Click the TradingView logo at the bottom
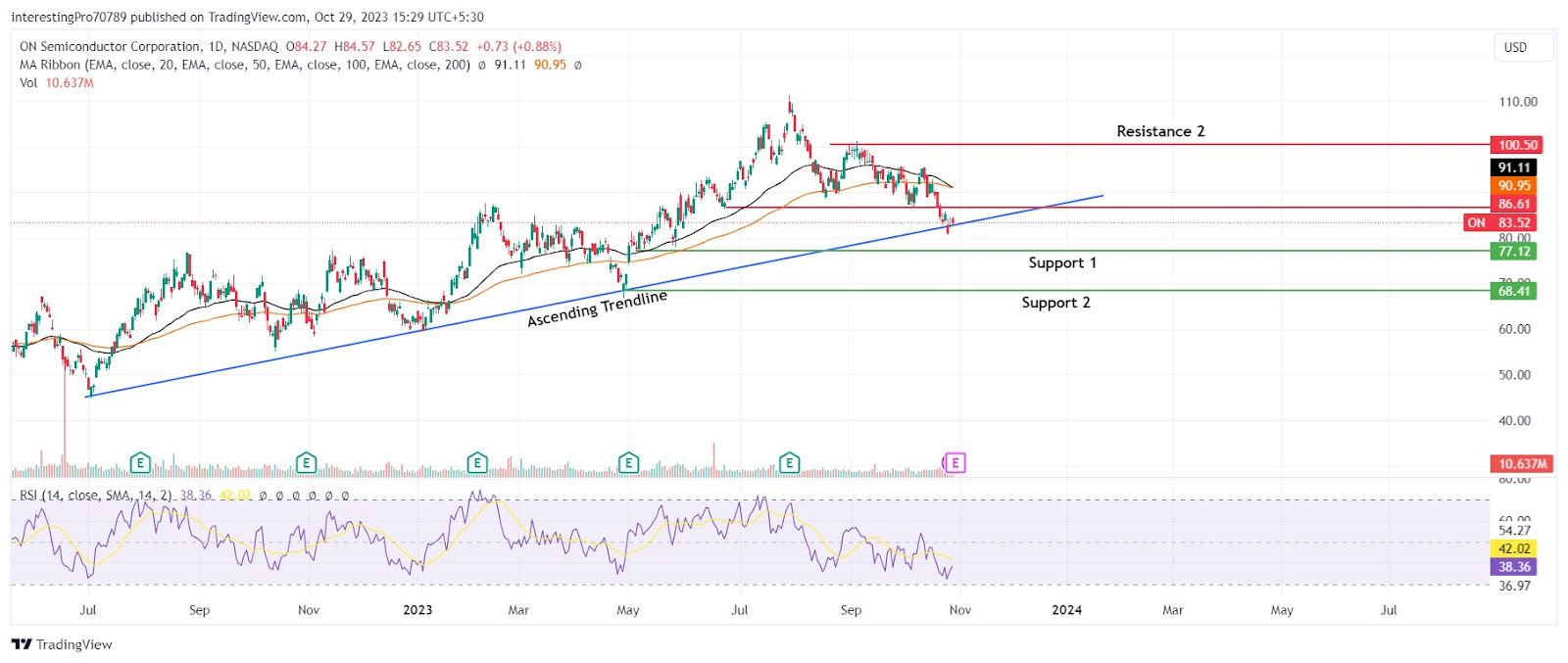This screenshot has width=1568, height=663. (x=62, y=644)
